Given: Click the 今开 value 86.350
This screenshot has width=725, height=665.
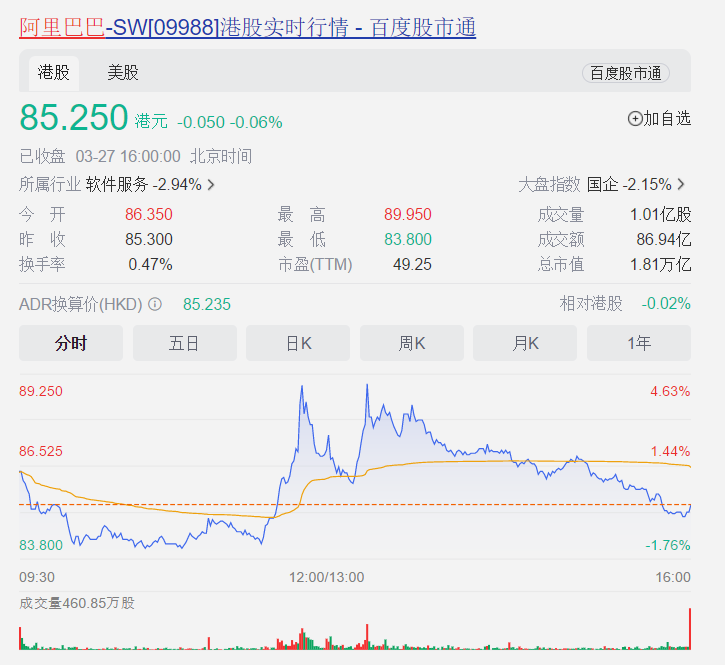Looking at the screenshot, I should [148, 215].
